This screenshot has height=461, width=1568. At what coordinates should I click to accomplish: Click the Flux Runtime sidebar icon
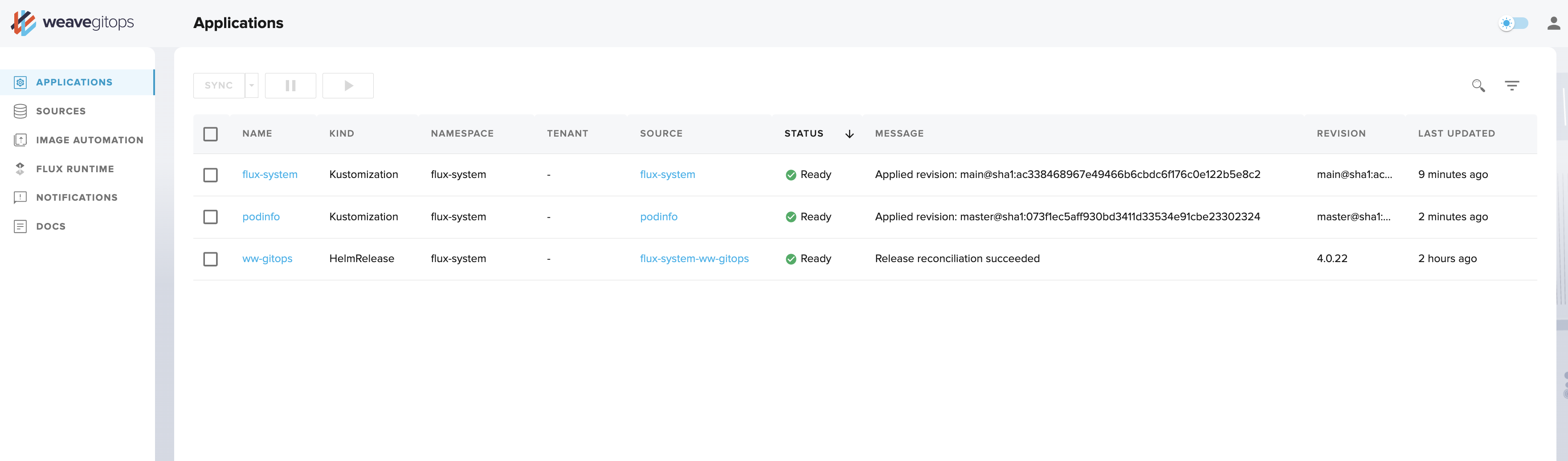pos(20,169)
